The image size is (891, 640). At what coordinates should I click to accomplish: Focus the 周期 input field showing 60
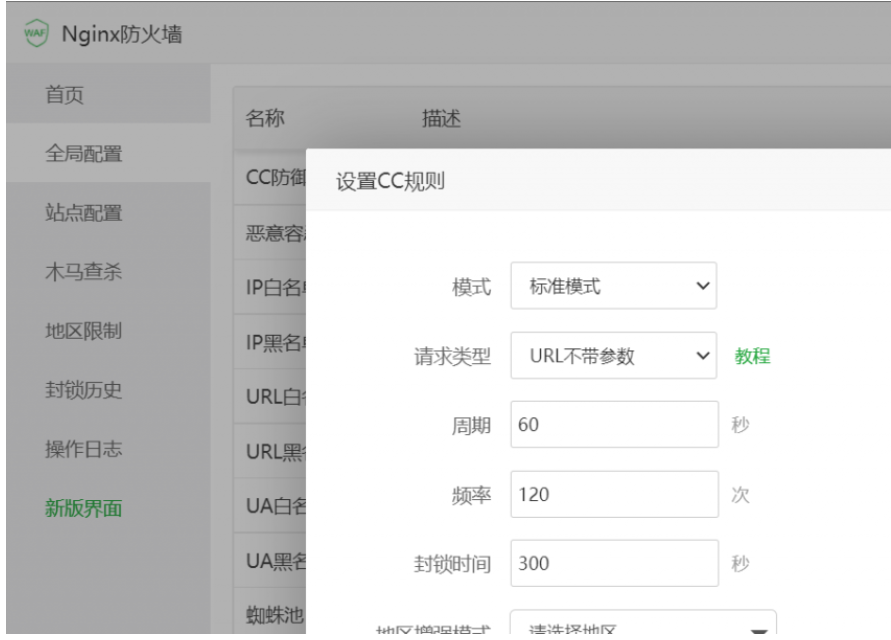click(613, 425)
